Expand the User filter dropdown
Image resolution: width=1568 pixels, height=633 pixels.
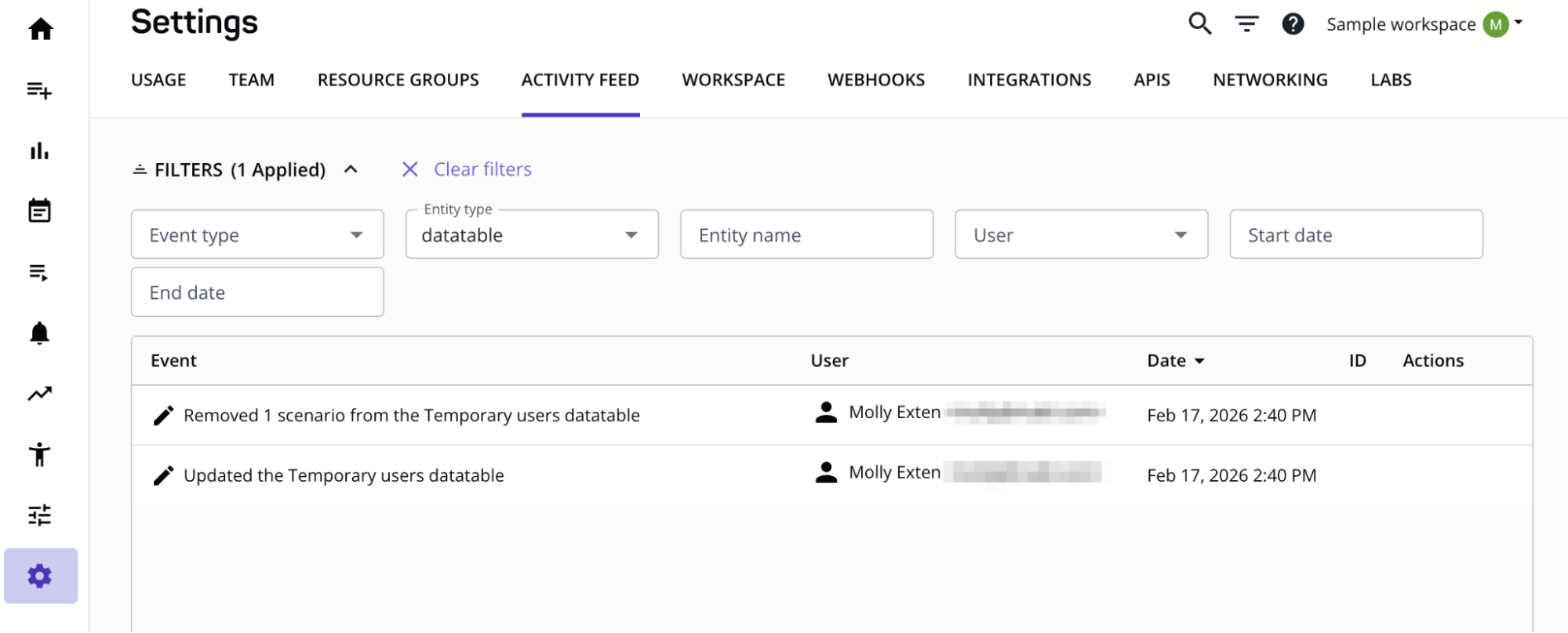pyautogui.click(x=1081, y=235)
